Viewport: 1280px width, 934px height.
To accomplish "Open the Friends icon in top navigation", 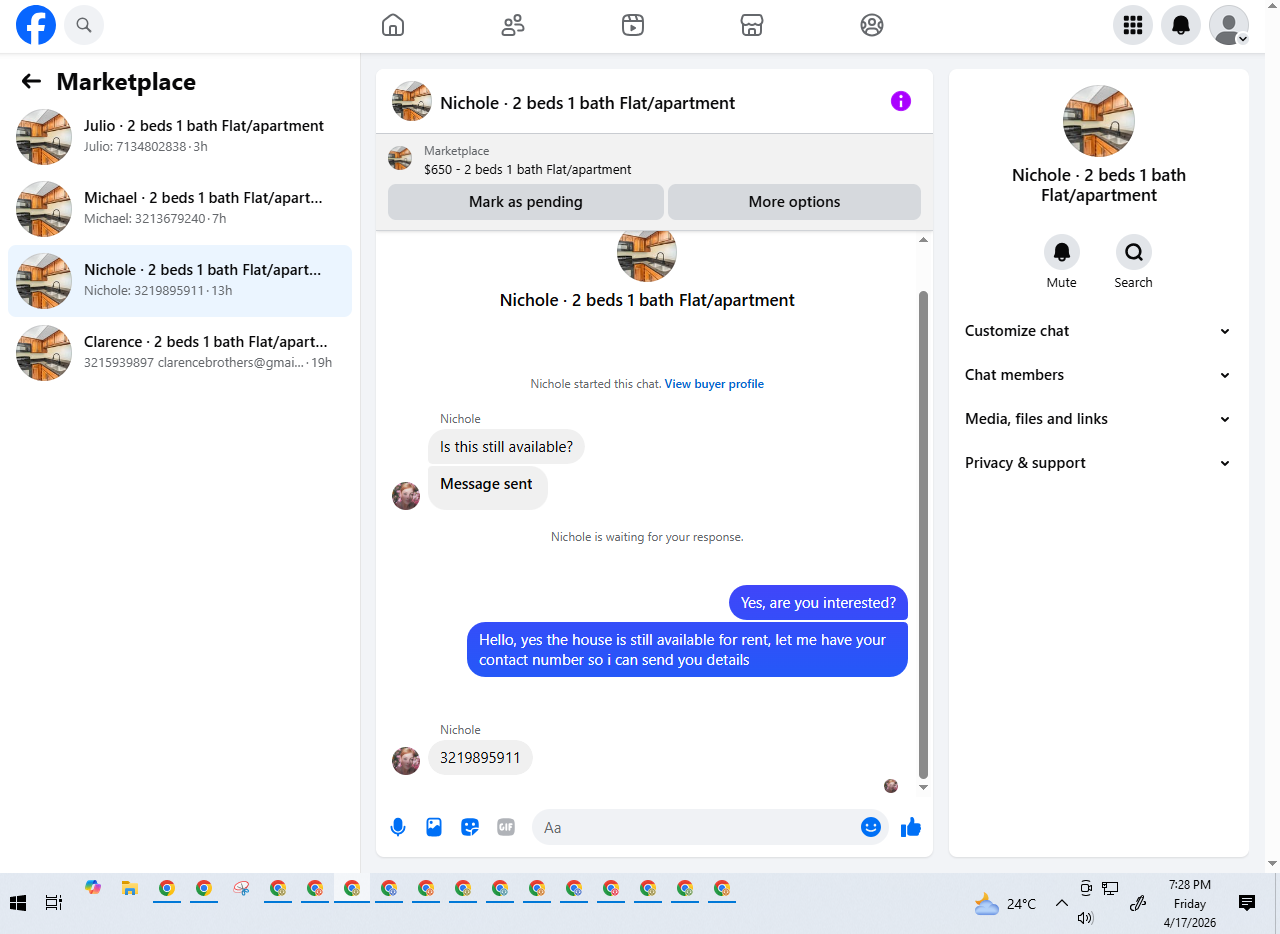I will click(x=513, y=25).
